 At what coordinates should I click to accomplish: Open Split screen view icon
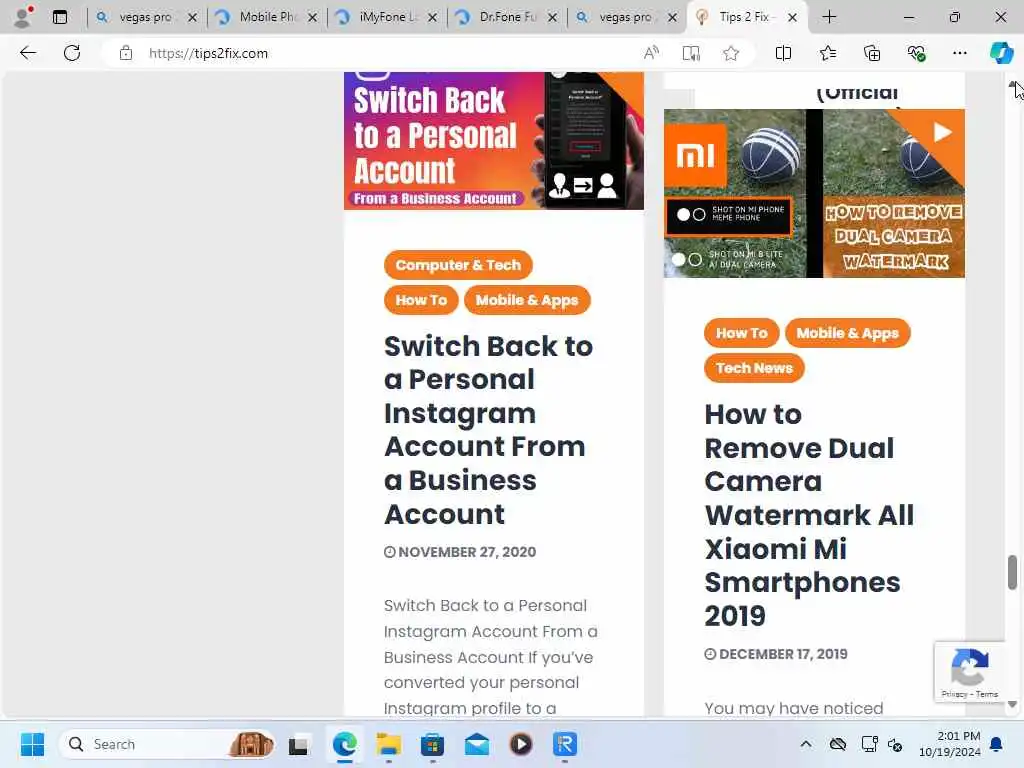tap(783, 53)
